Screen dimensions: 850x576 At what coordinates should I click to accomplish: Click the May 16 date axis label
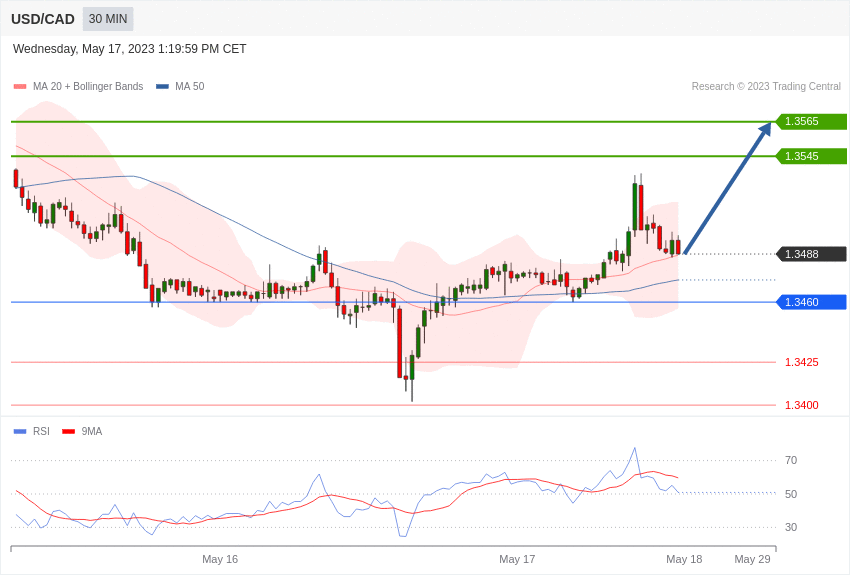click(x=220, y=559)
